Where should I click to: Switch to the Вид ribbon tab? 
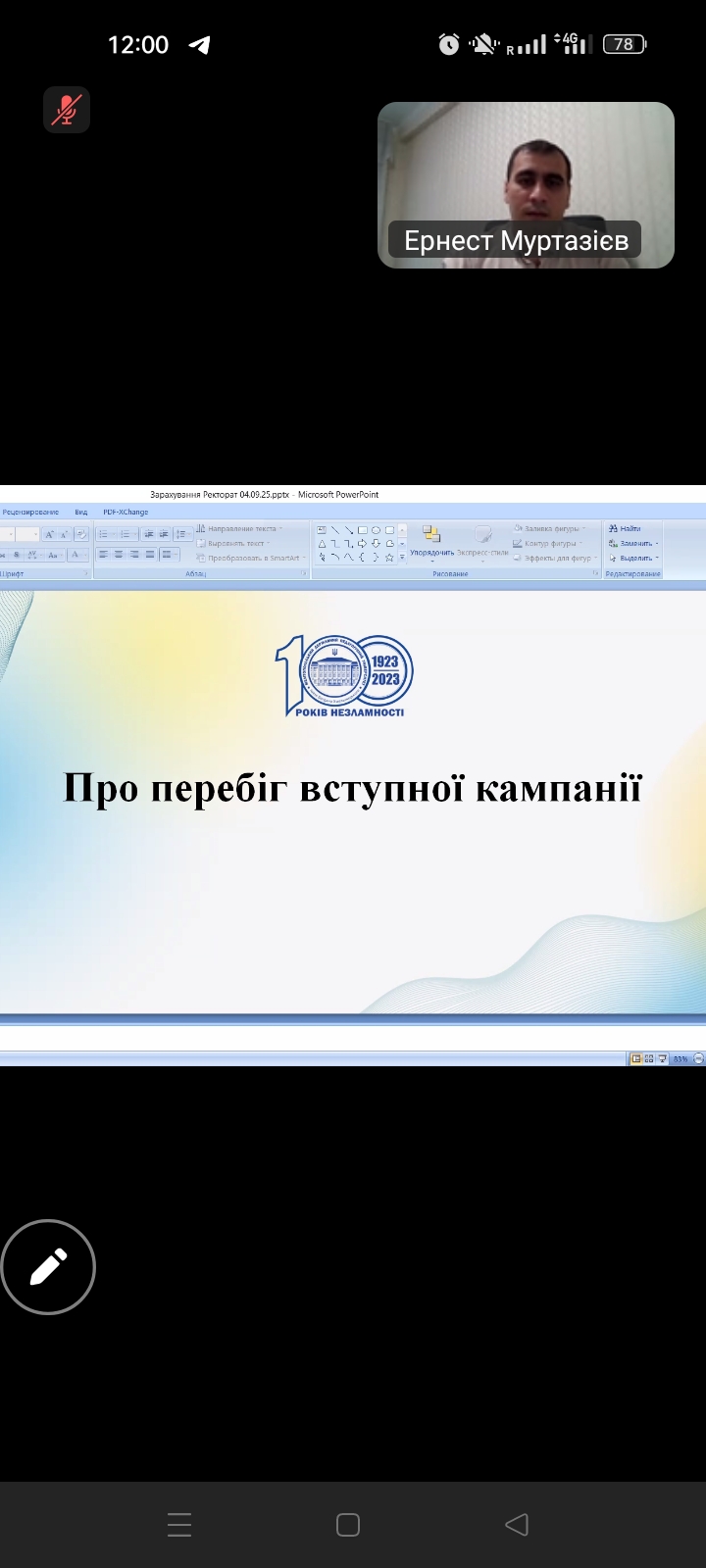(81, 513)
